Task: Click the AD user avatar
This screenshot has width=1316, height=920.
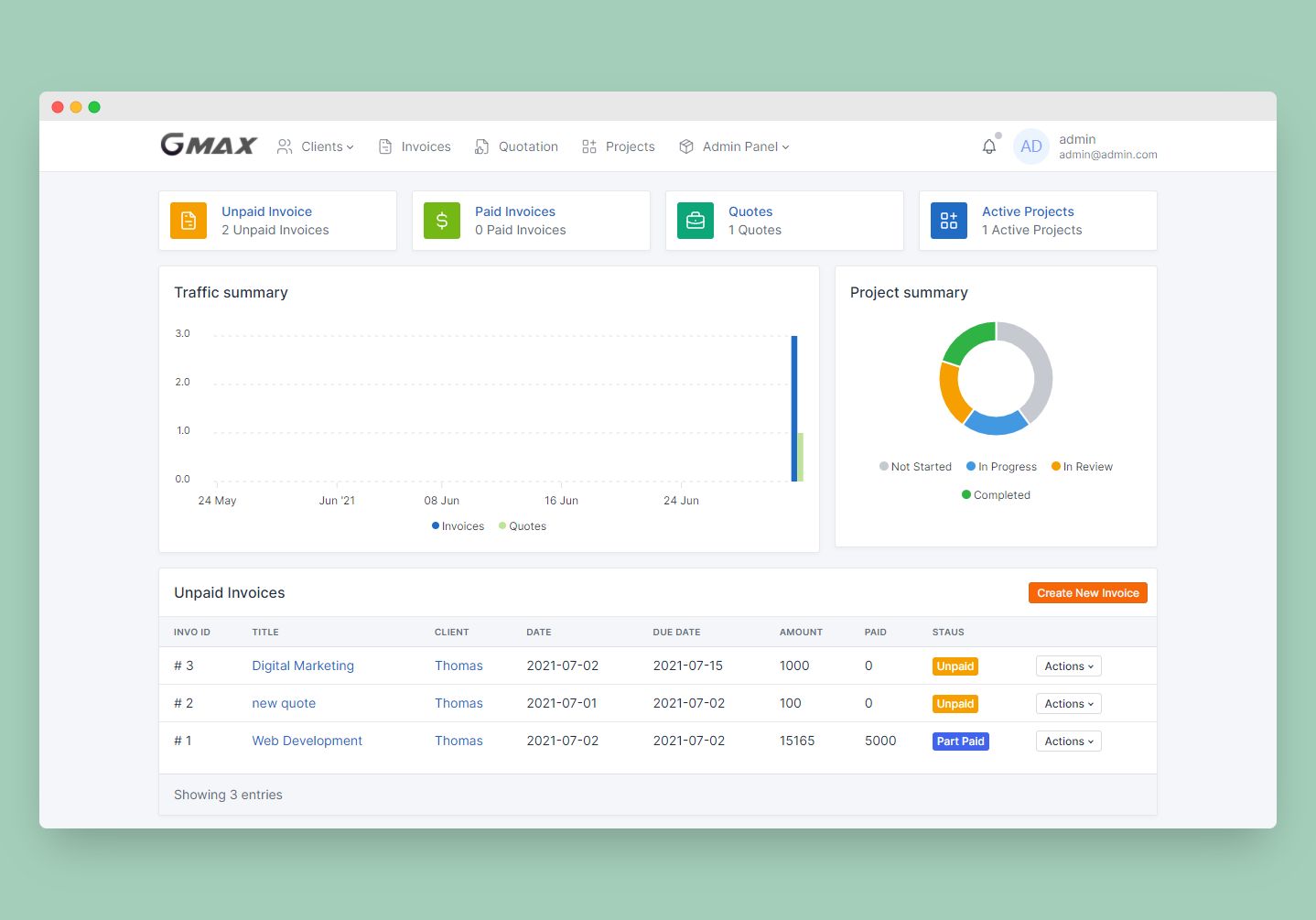Action: pyautogui.click(x=1031, y=146)
